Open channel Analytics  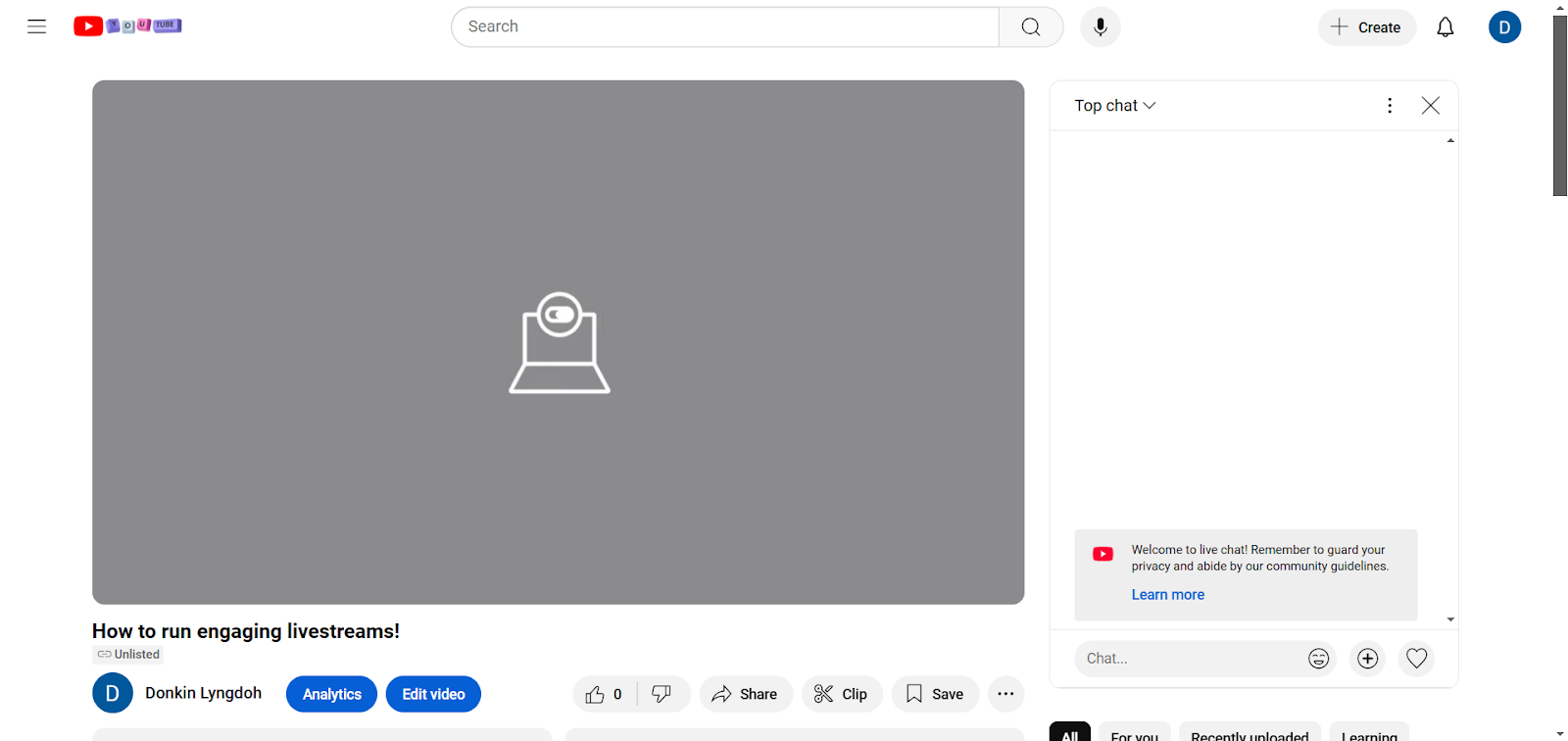tap(331, 694)
